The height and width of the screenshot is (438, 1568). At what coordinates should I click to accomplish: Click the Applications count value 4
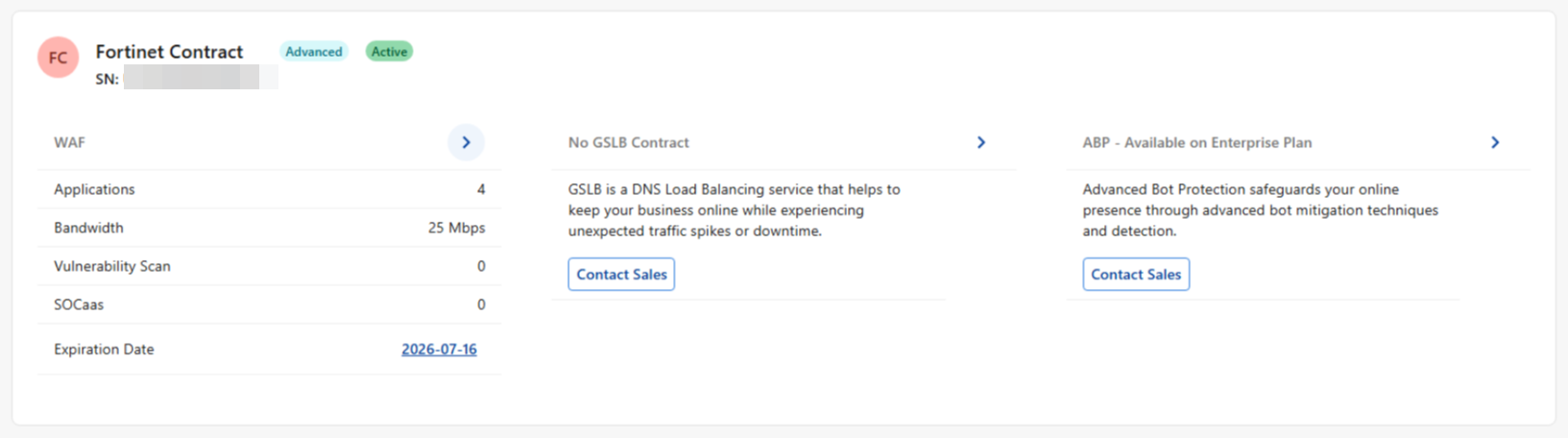coord(481,189)
